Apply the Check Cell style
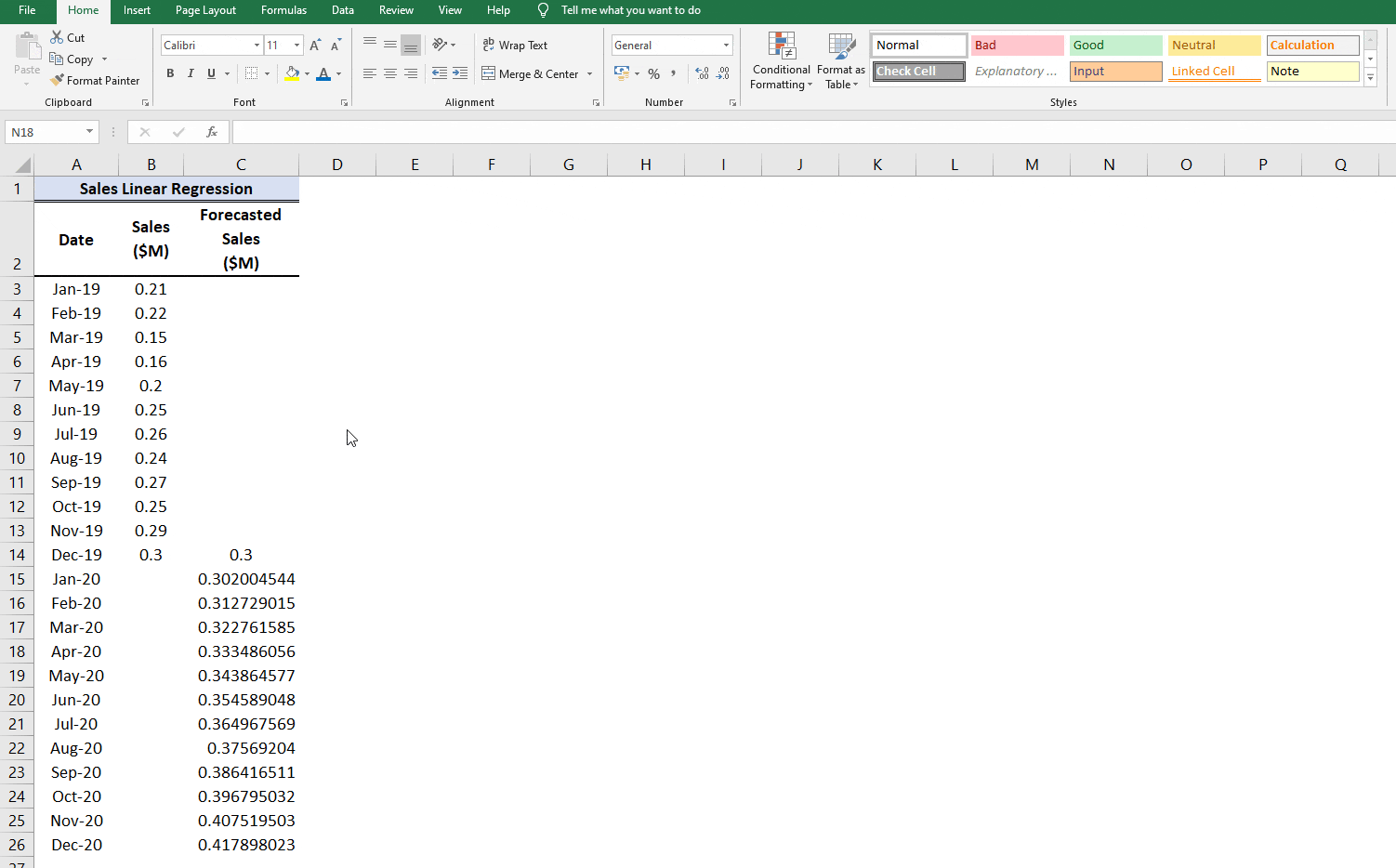The height and width of the screenshot is (868, 1396). coord(918,71)
